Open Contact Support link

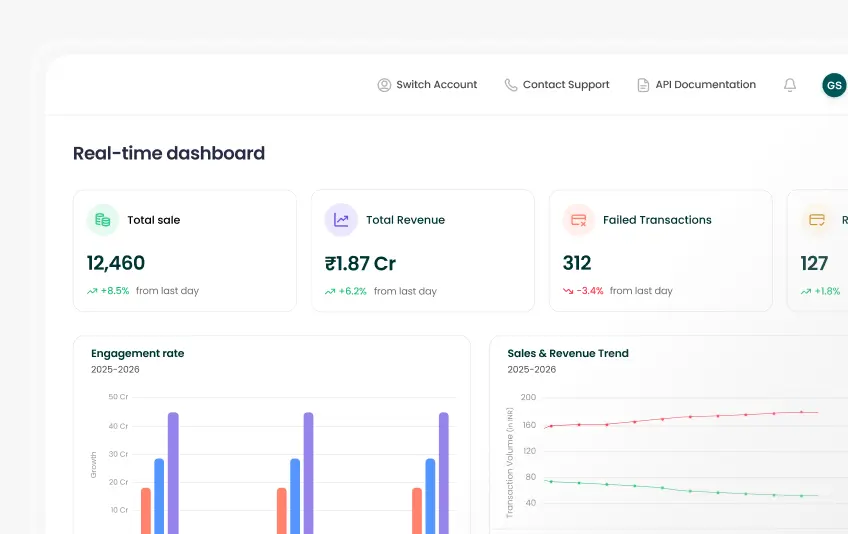(x=556, y=85)
